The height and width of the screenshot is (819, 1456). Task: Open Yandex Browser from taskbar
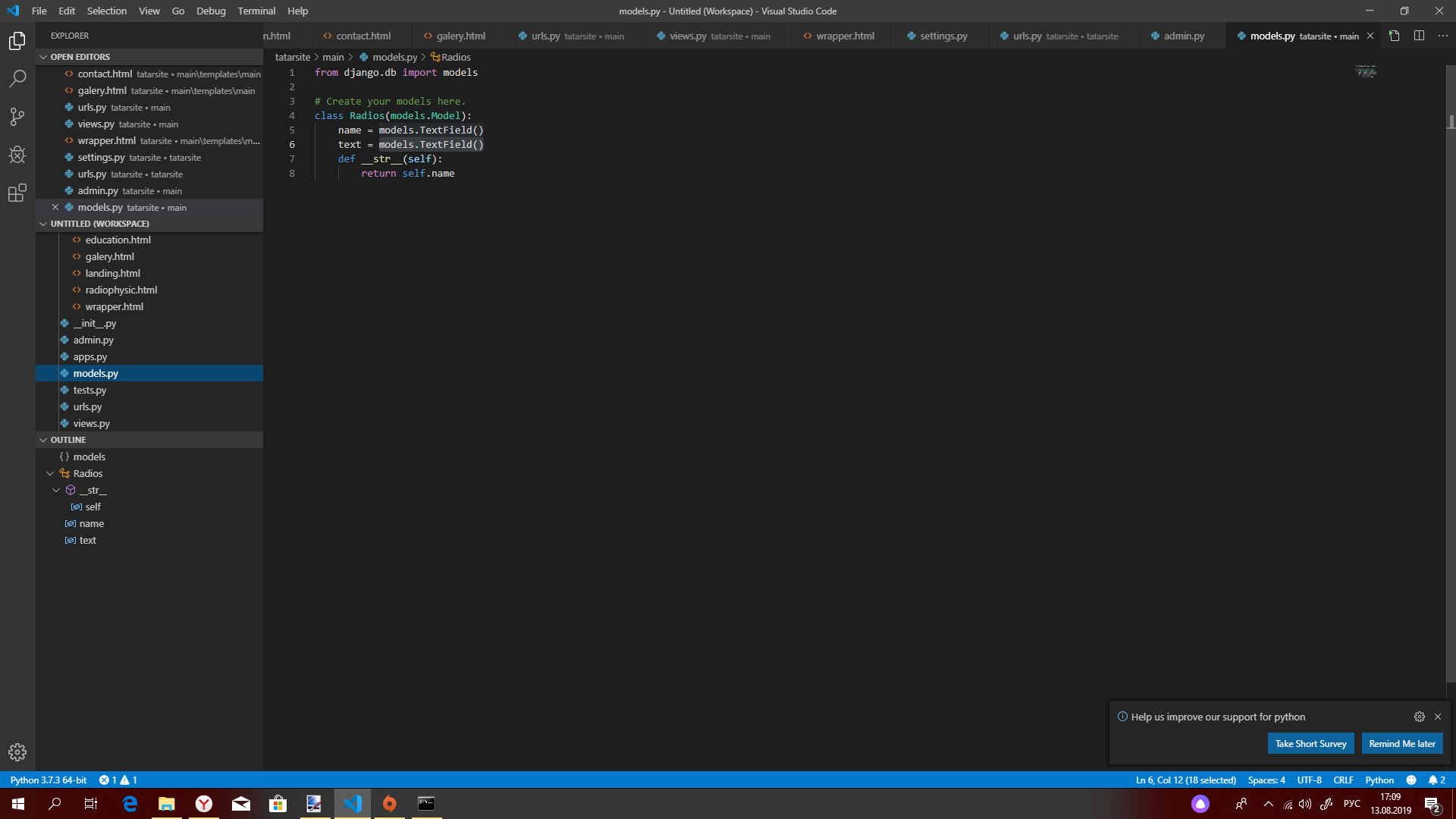coord(204,804)
